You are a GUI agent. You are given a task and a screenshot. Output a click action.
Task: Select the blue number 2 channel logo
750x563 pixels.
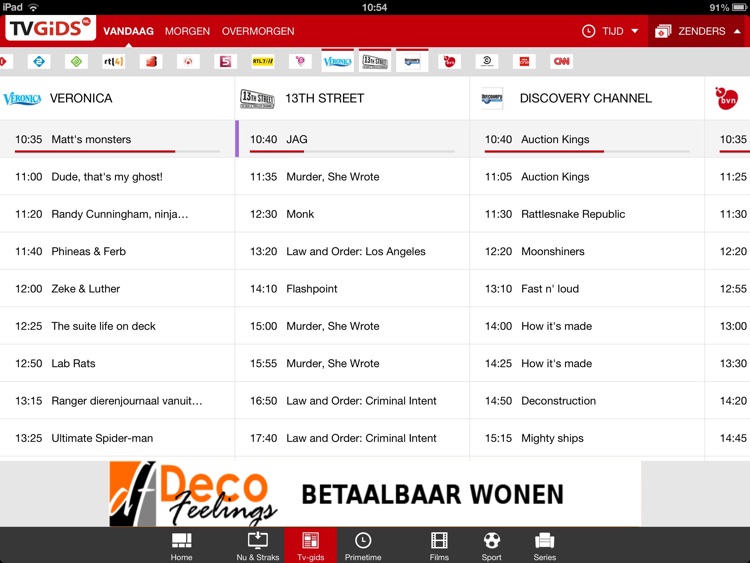39,61
